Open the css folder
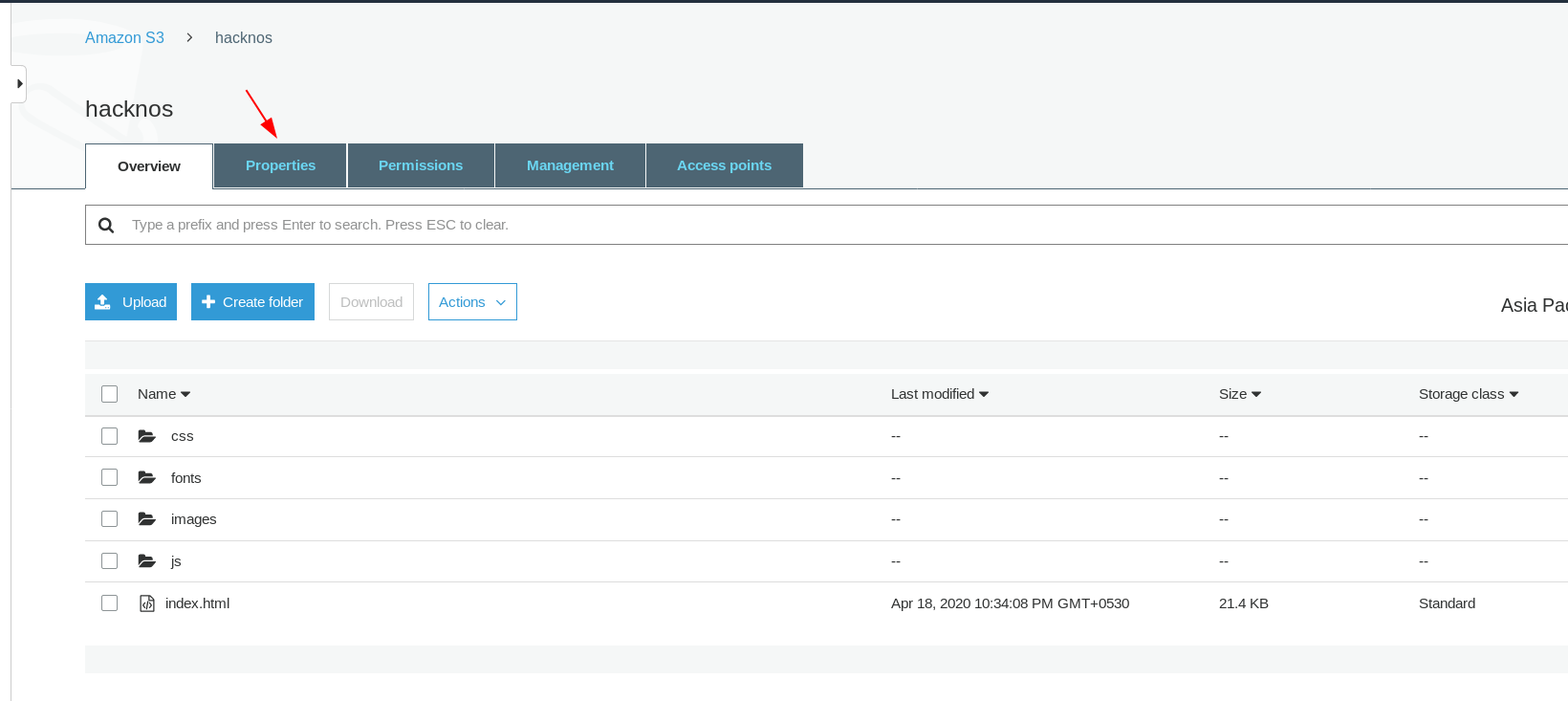The image size is (1568, 701). 182,436
